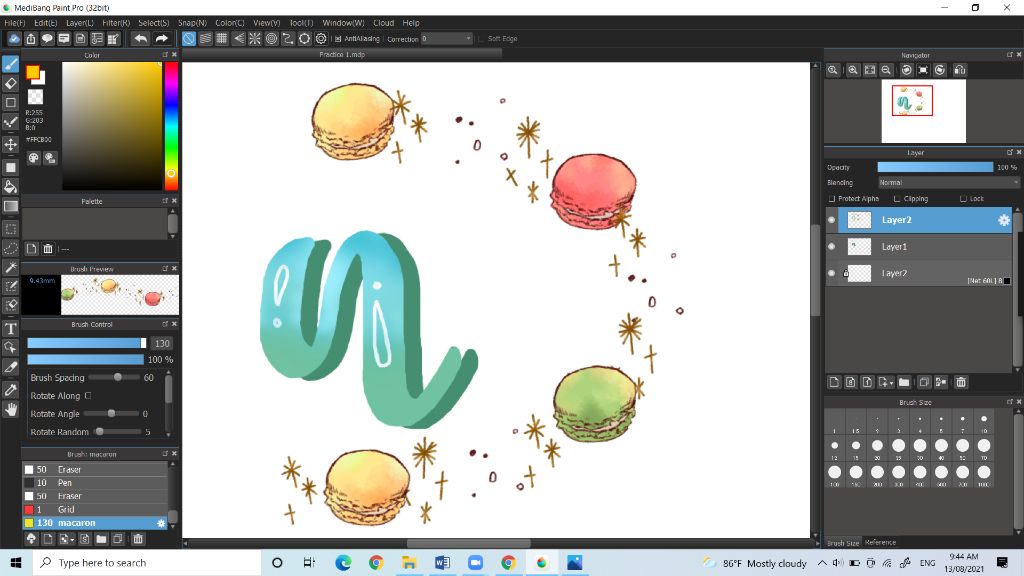Adjust the Brush Spacing slider
The height and width of the screenshot is (576, 1024).
point(114,377)
